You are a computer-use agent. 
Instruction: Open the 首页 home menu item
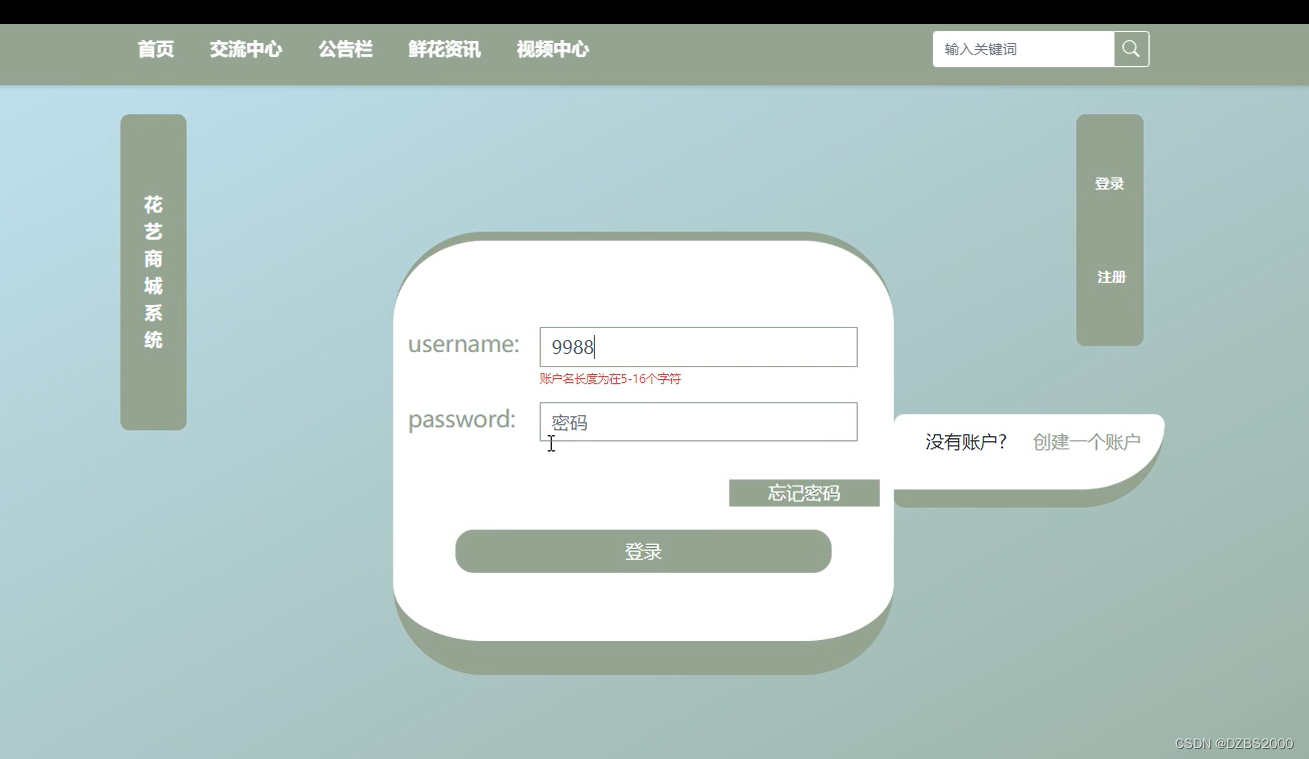point(156,49)
